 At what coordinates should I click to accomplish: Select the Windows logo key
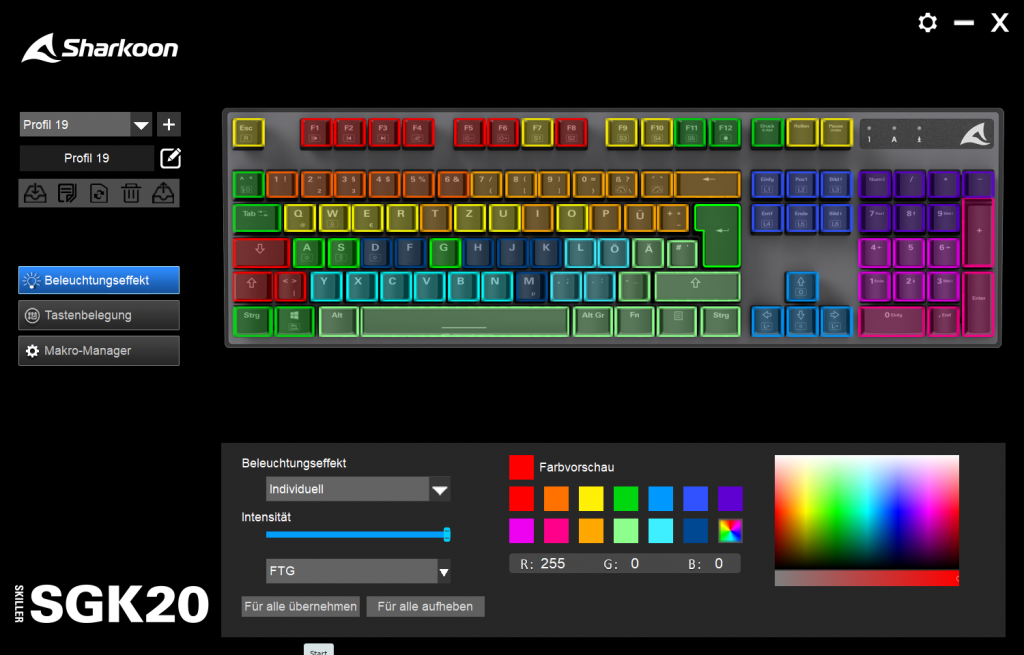tap(294, 321)
